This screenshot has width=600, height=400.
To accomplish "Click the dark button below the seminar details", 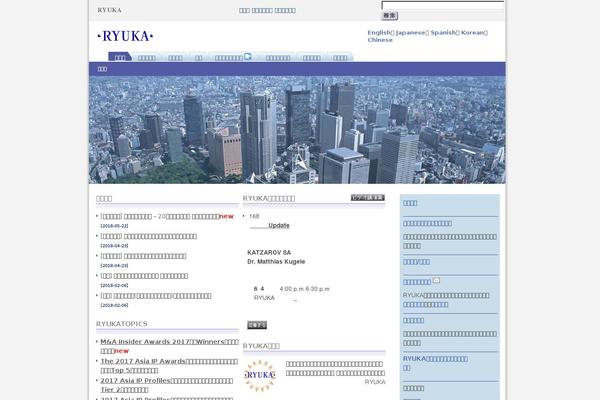I will click(x=257, y=325).
